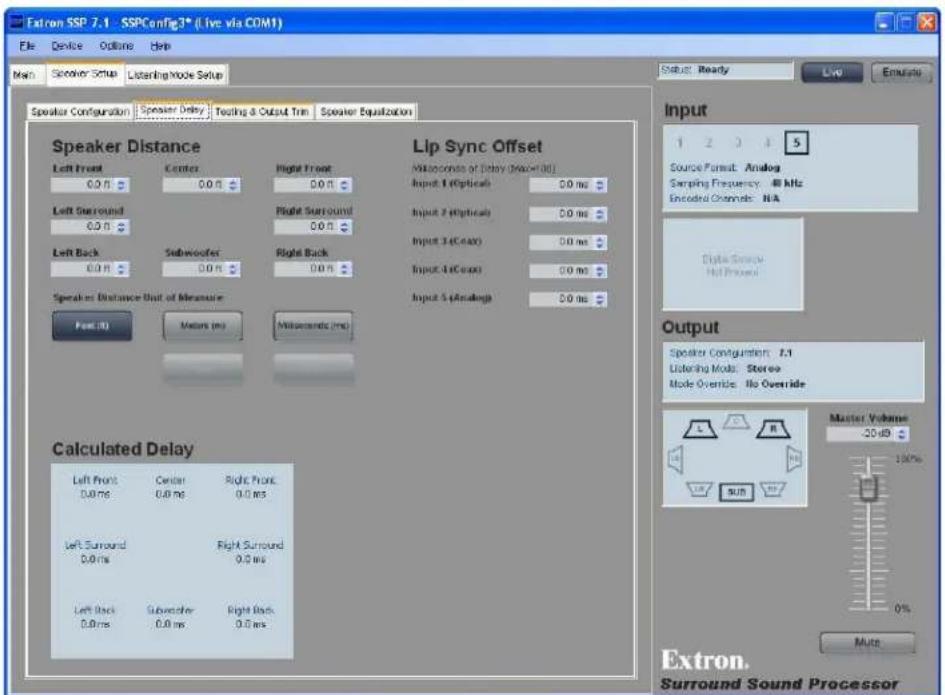Click the Left Front distance field

(x=90, y=185)
